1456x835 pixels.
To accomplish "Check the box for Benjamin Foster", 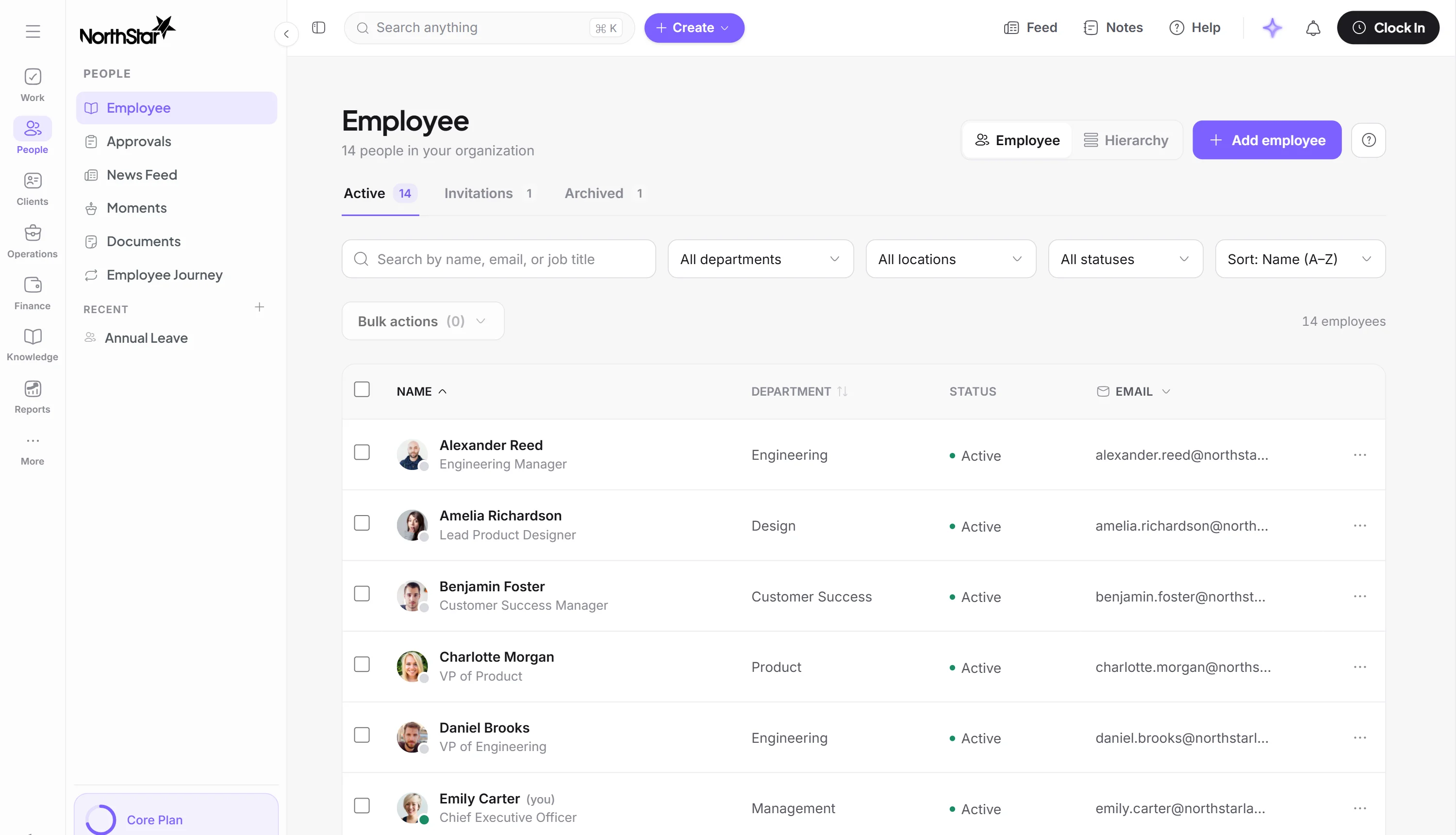I will click(x=362, y=594).
